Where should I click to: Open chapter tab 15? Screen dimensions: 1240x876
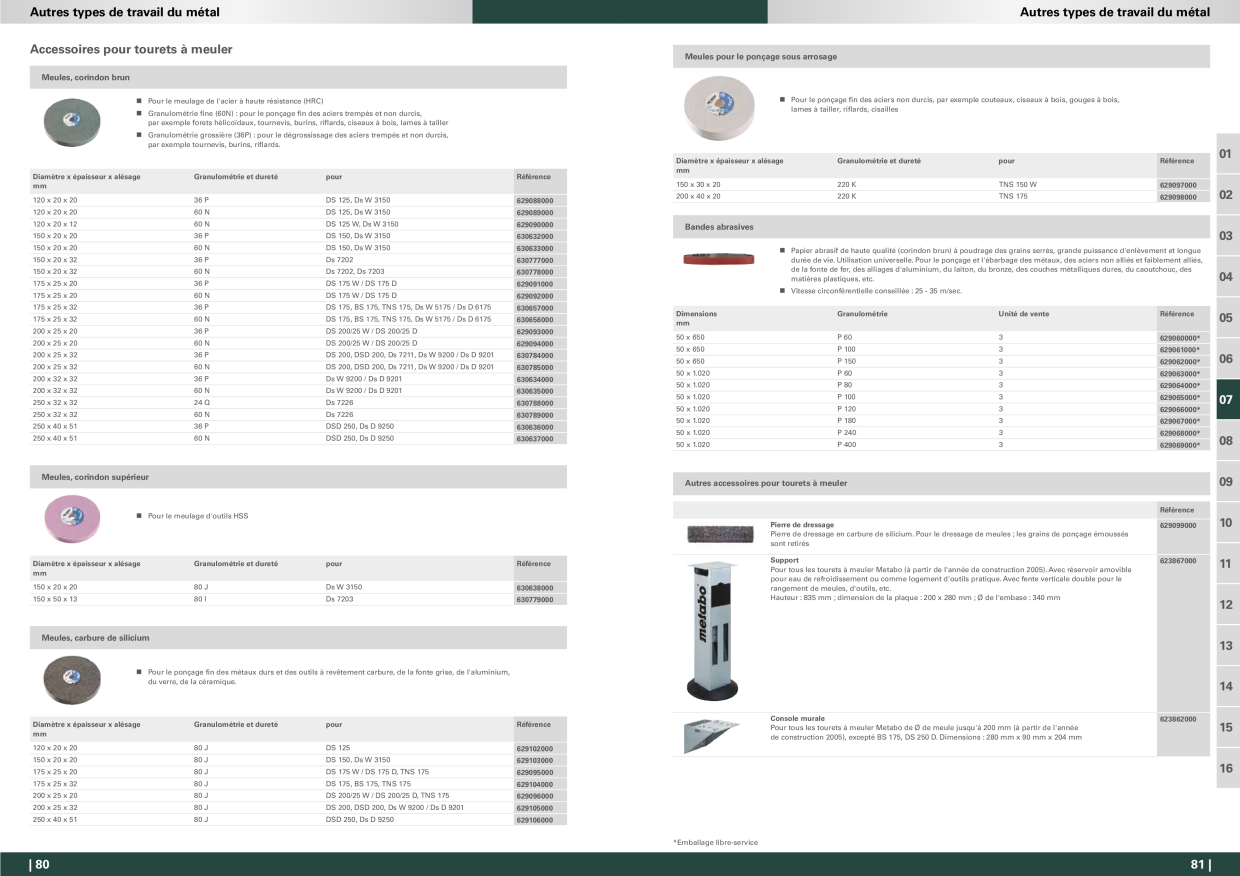(x=1227, y=728)
